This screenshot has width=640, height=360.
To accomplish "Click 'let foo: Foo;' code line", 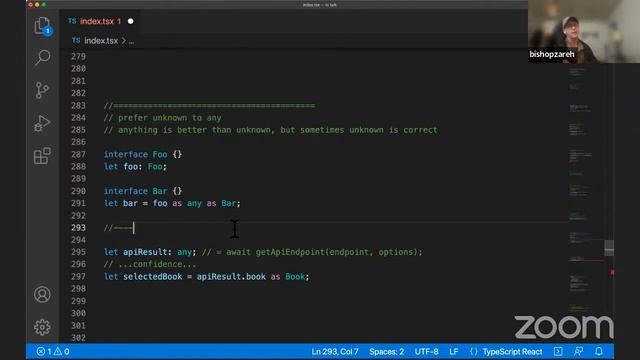I will tap(135, 167).
